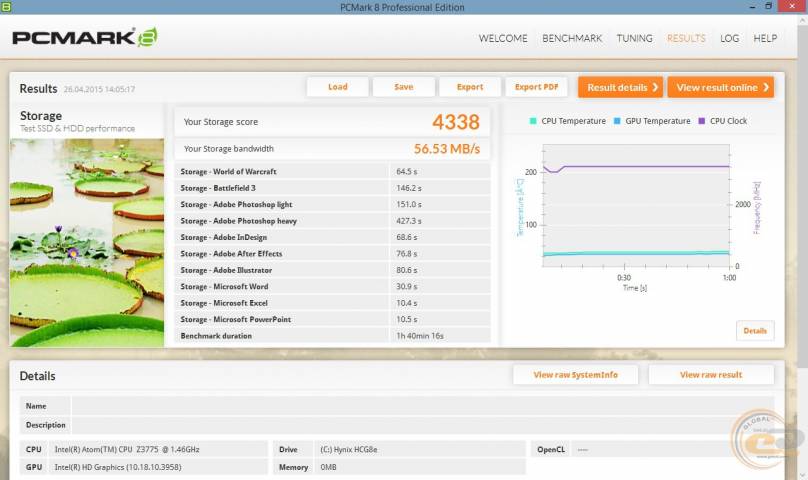The height and width of the screenshot is (480, 808).
Task: Select the Microsoft Word row
Action: click(333, 287)
